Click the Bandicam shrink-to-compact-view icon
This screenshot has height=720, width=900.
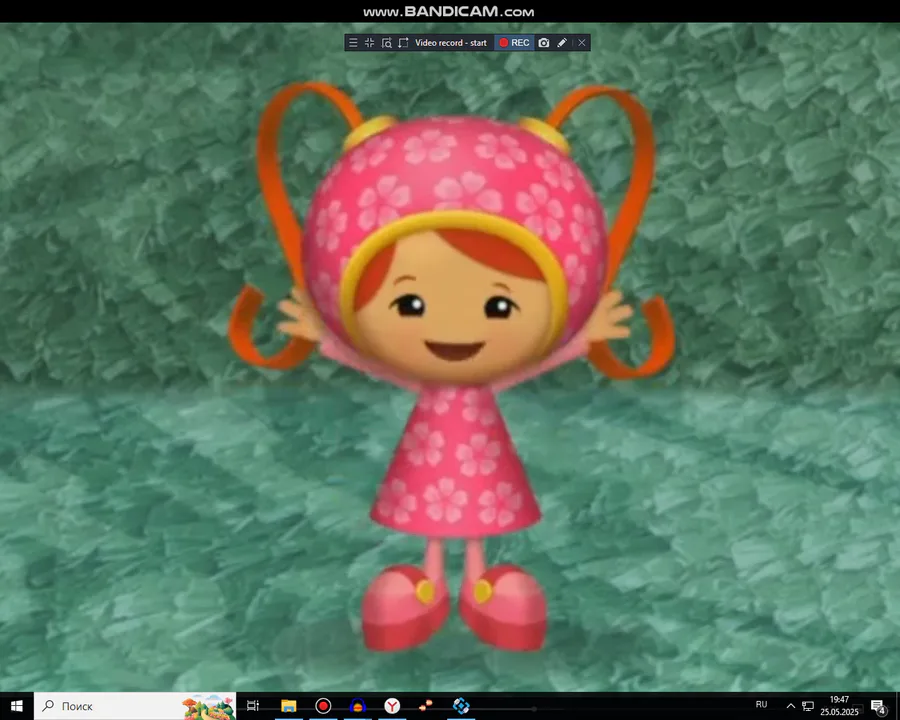coord(370,42)
